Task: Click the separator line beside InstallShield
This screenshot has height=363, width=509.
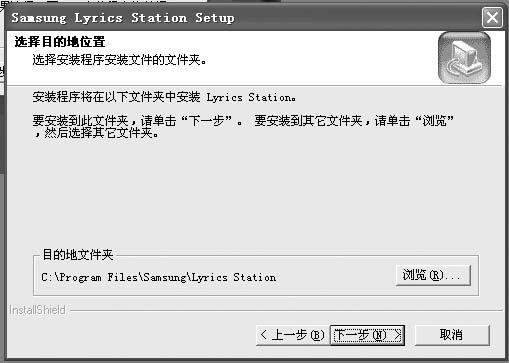Action: pyautogui.click(x=286, y=311)
